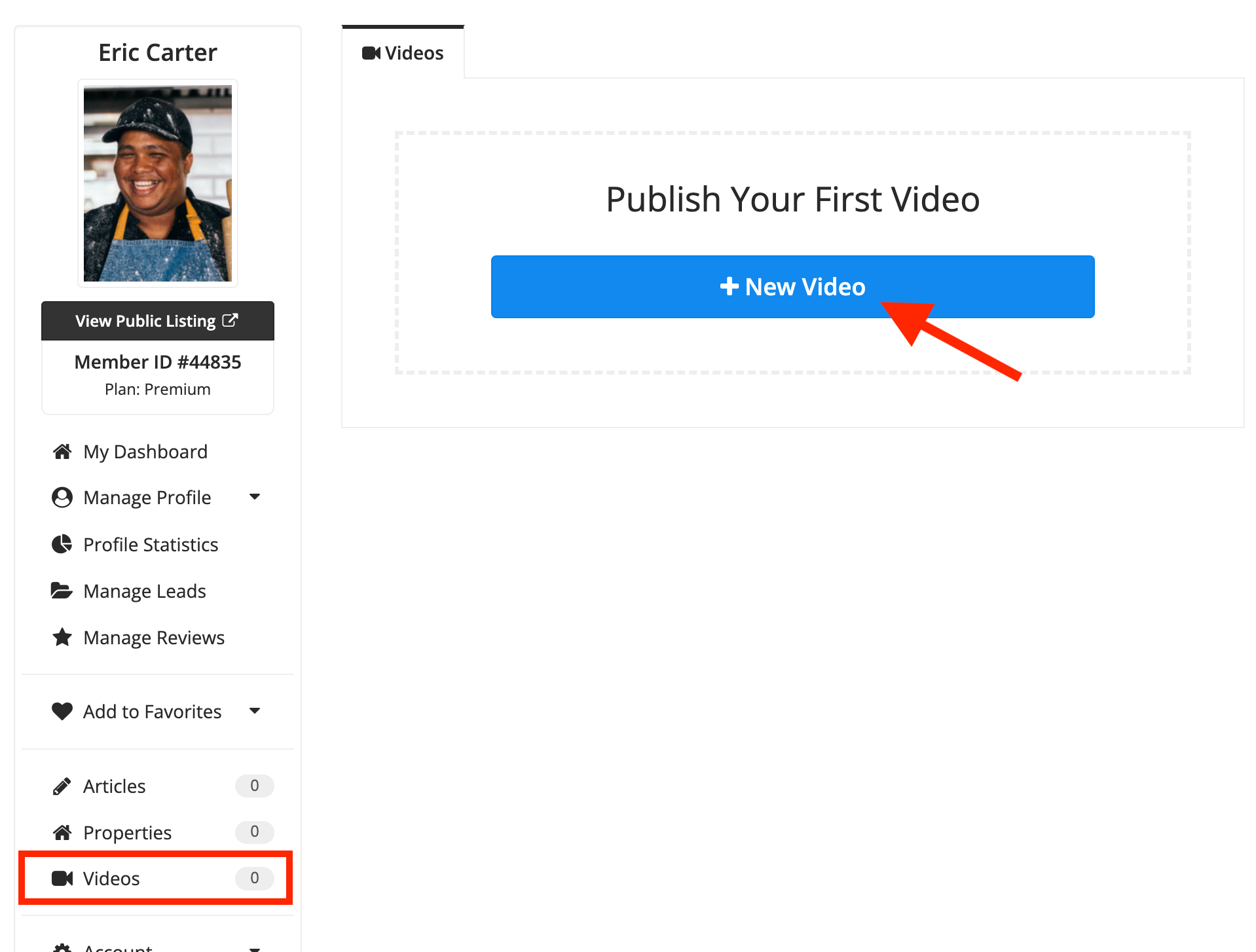Click the Member ID #44835 text

click(x=158, y=362)
